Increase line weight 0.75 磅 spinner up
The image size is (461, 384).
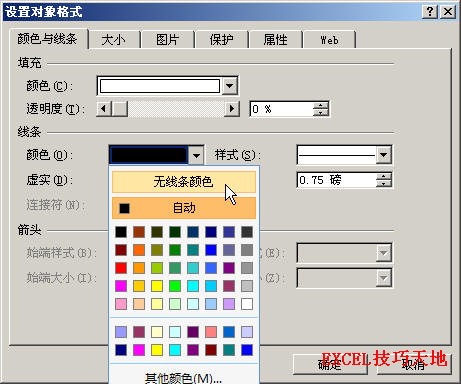point(384,176)
